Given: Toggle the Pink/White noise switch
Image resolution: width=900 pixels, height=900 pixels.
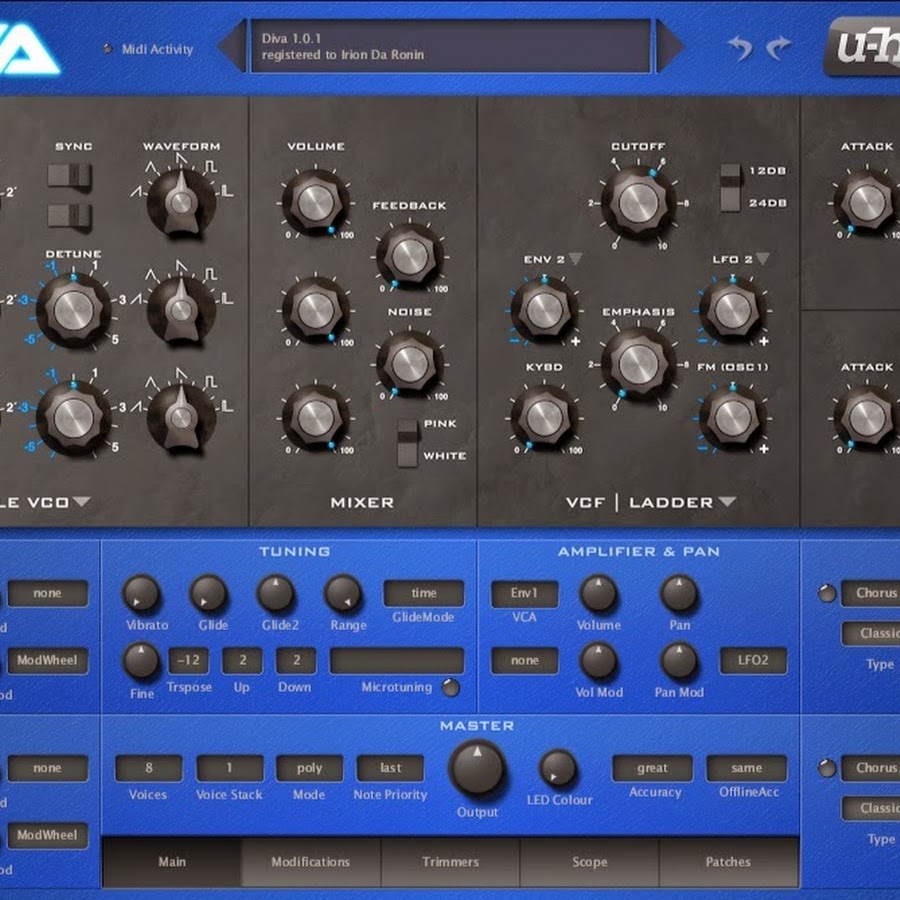Looking at the screenshot, I should pyautogui.click(x=408, y=443).
